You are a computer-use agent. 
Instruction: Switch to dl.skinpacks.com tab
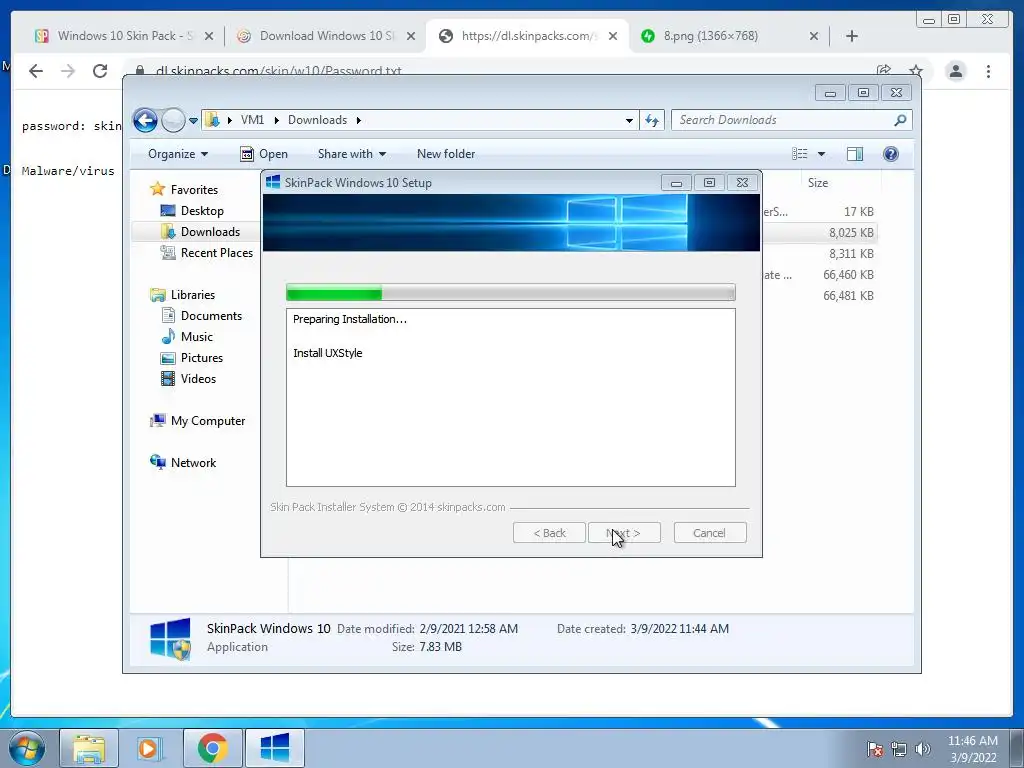(x=528, y=36)
